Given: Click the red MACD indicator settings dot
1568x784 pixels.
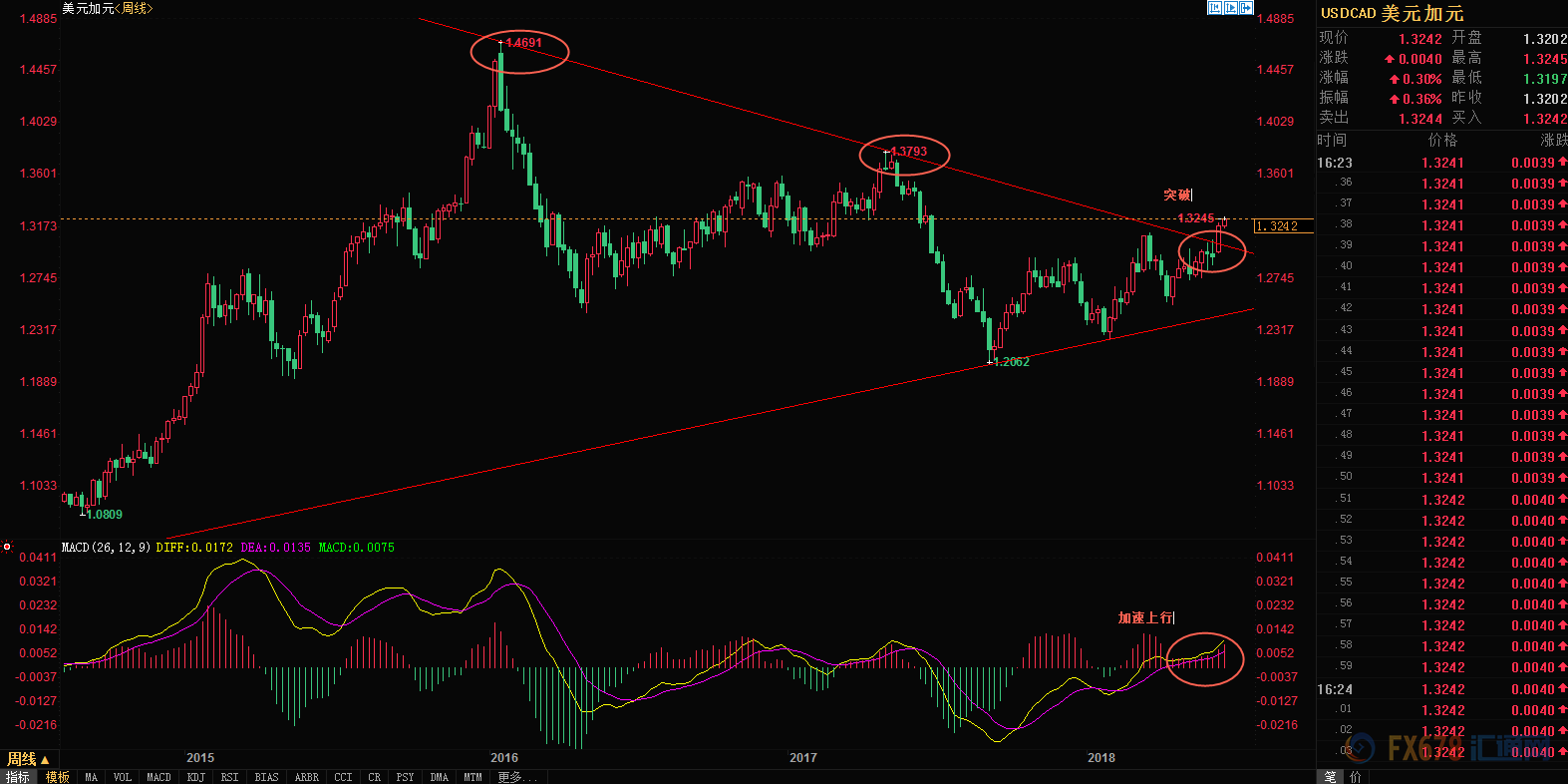Looking at the screenshot, I should coord(7,547).
